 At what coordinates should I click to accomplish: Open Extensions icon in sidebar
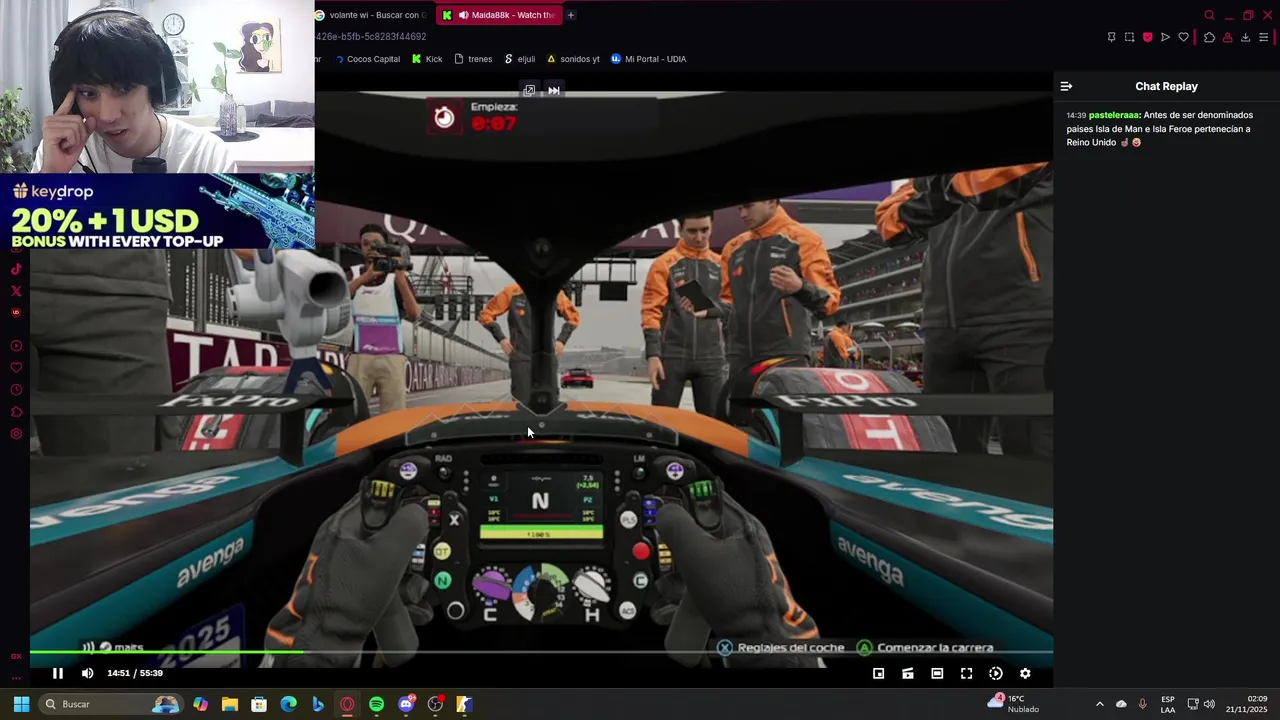[16, 412]
